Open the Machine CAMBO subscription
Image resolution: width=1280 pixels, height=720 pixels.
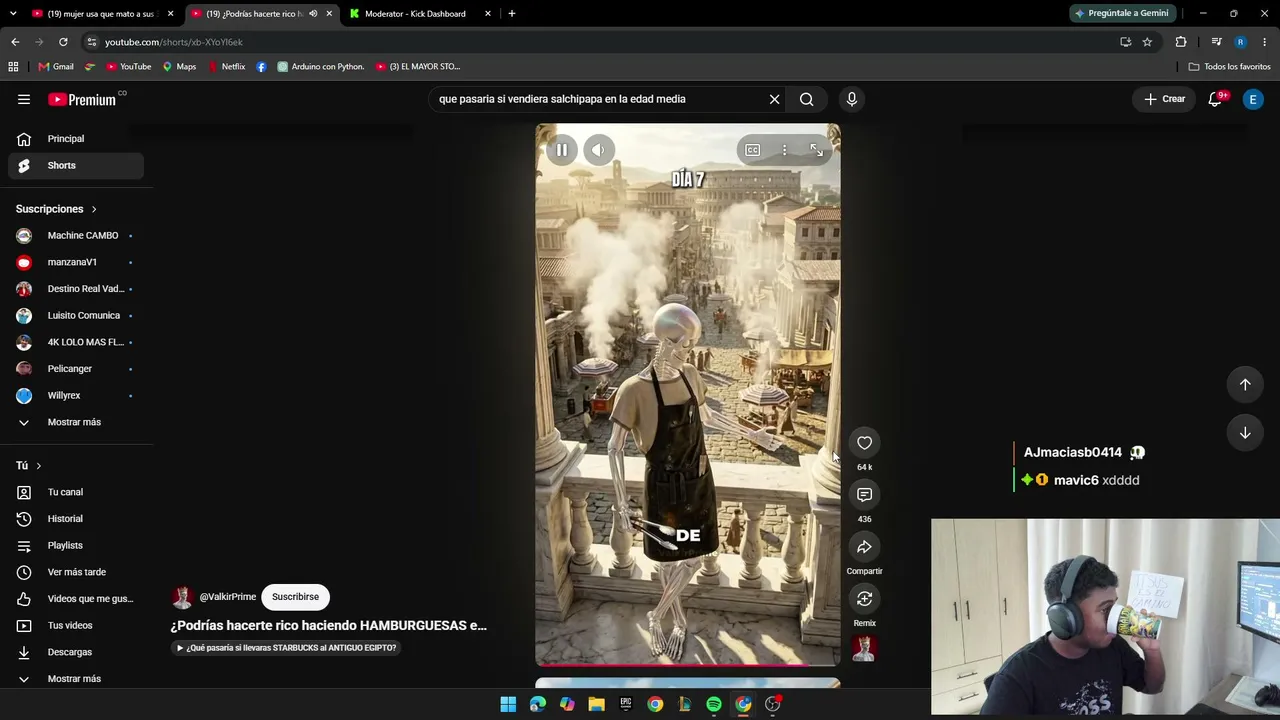coord(76,235)
